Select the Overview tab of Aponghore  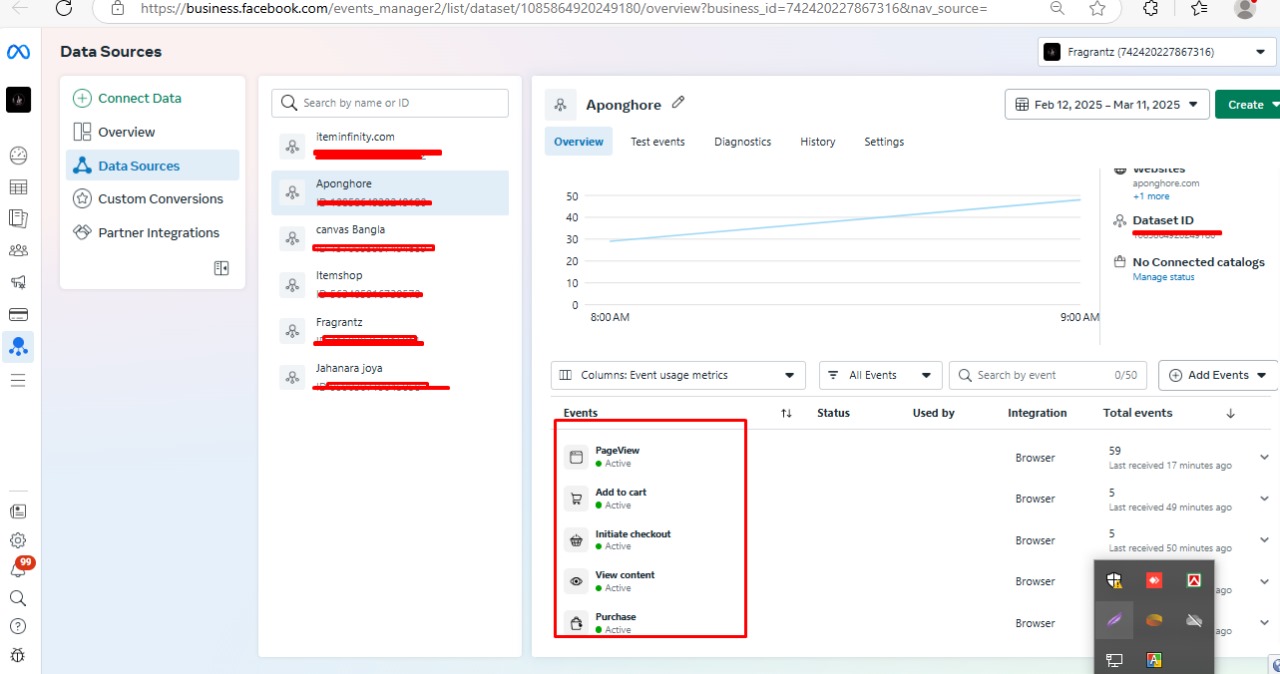pyautogui.click(x=578, y=142)
